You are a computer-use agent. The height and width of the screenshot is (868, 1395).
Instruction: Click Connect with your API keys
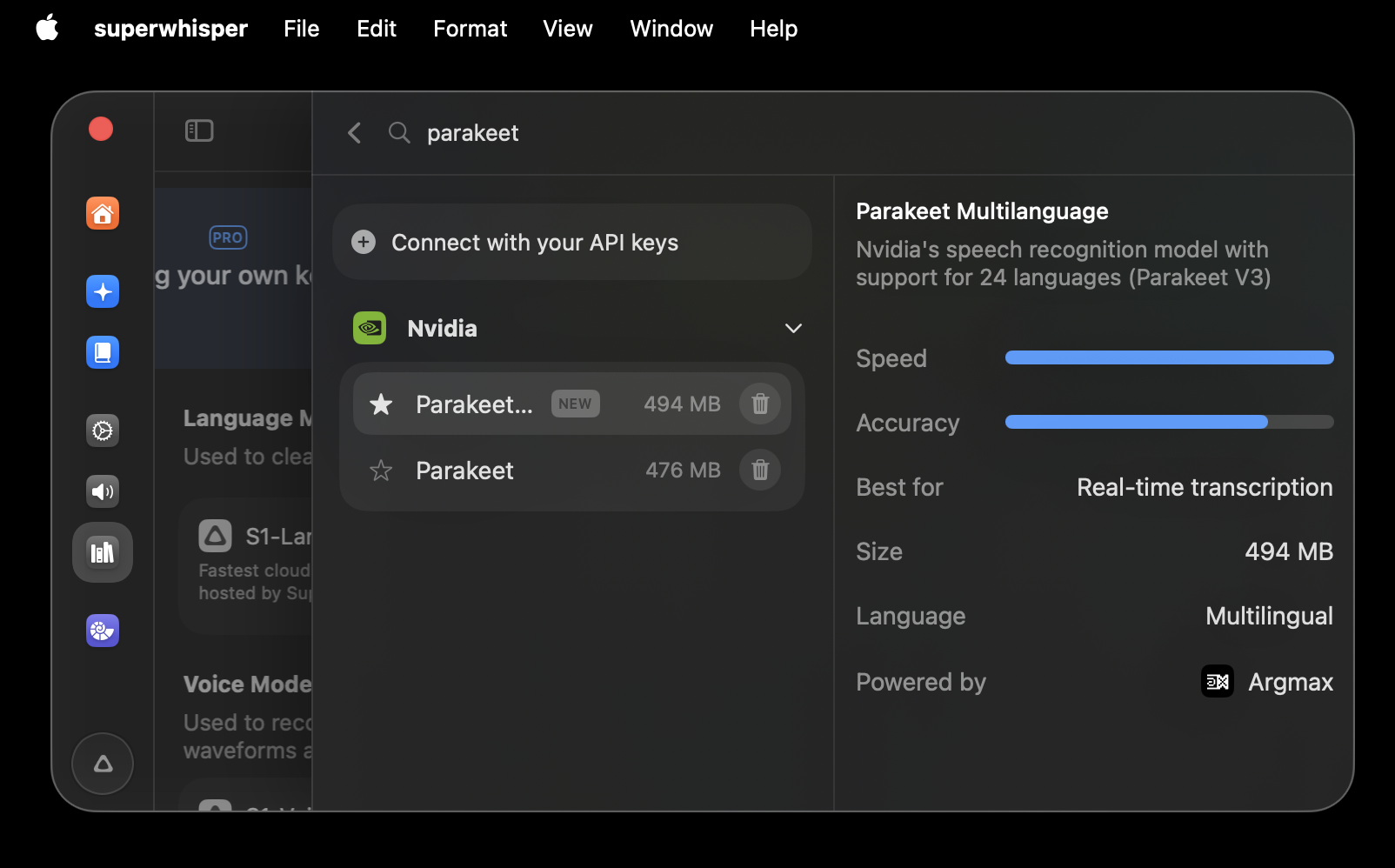click(572, 242)
